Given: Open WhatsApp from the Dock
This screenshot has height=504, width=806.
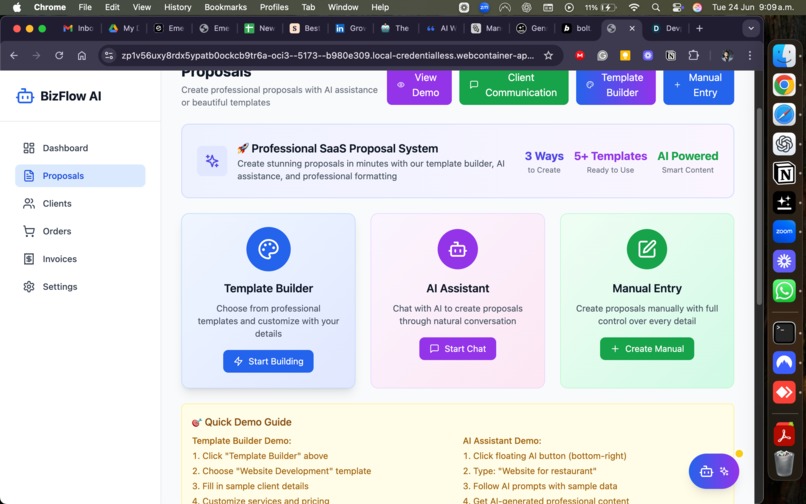Looking at the screenshot, I should coord(784,291).
